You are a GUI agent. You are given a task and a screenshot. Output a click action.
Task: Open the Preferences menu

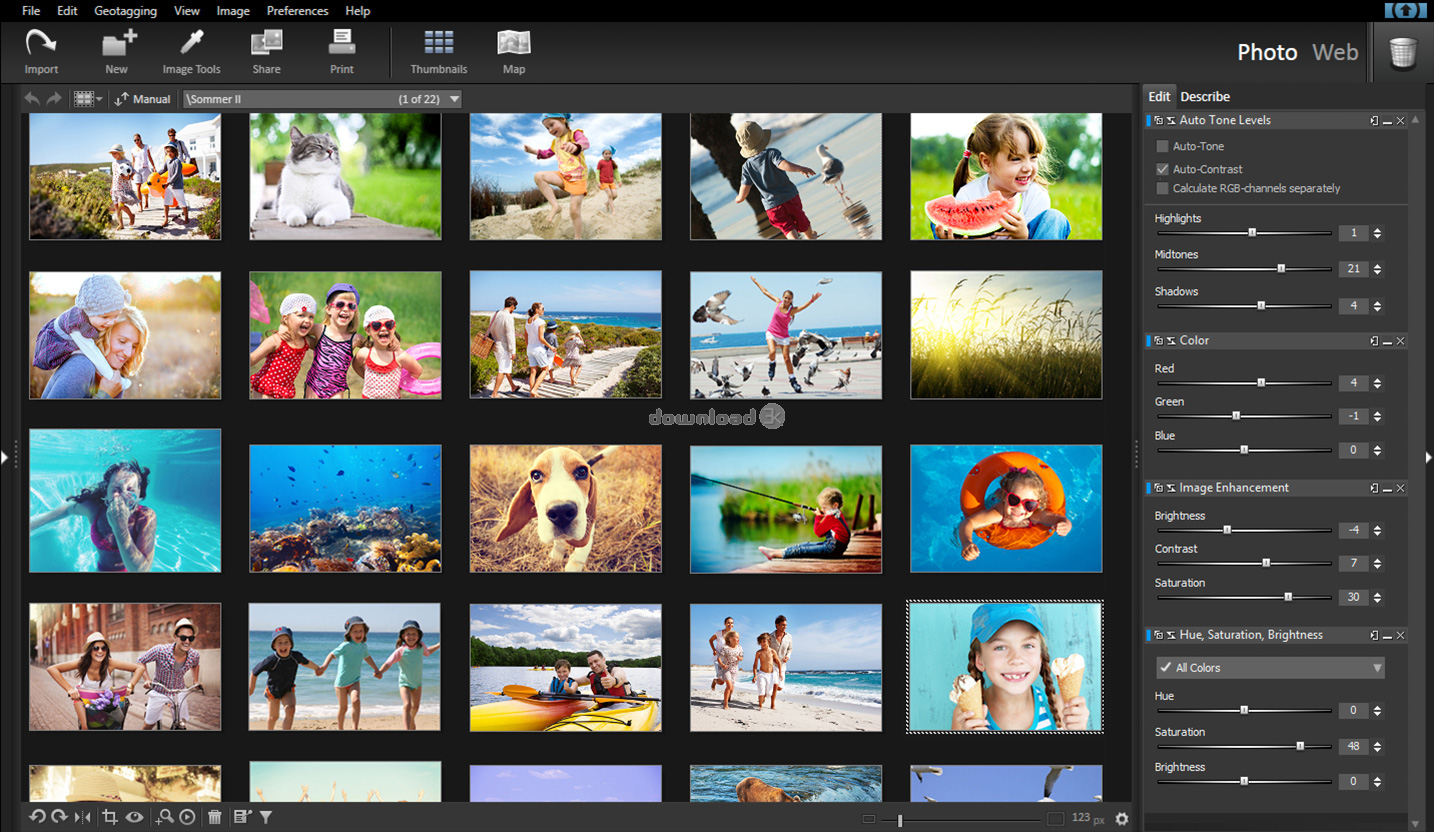tap(297, 11)
